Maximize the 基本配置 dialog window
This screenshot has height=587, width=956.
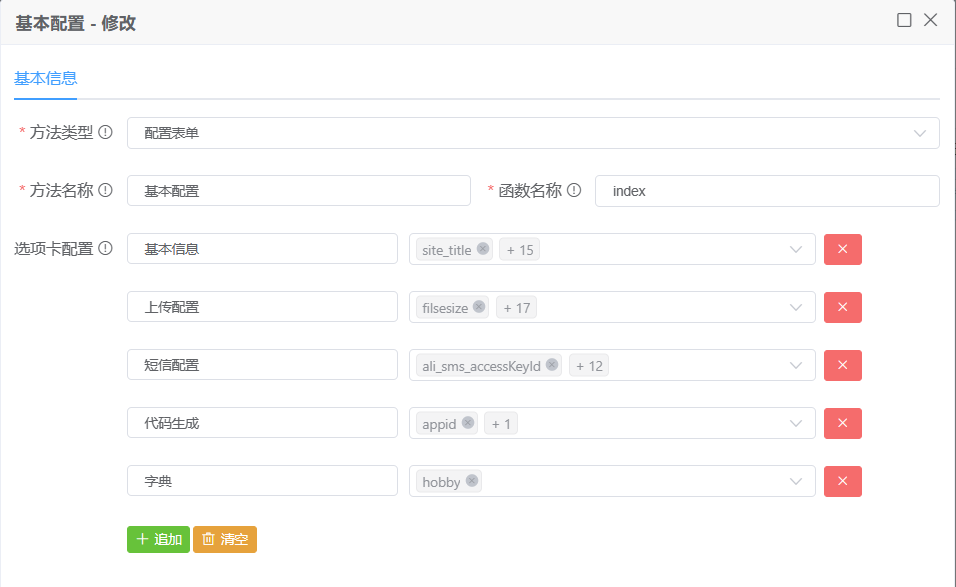tap(904, 20)
